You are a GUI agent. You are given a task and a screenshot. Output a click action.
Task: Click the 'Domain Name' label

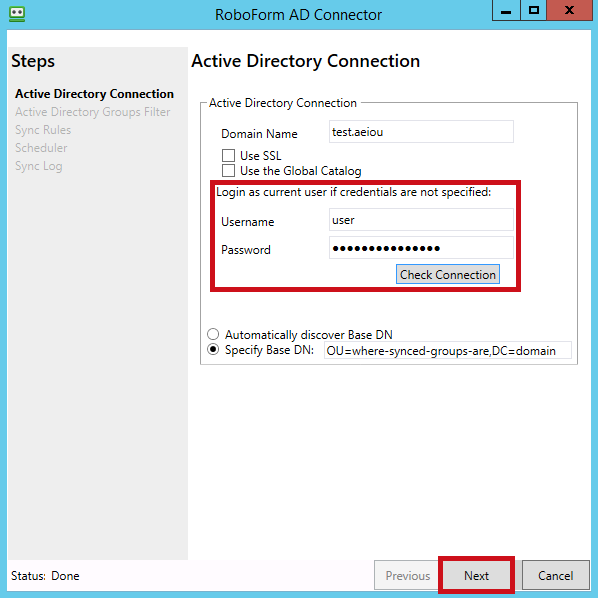[x=259, y=134]
